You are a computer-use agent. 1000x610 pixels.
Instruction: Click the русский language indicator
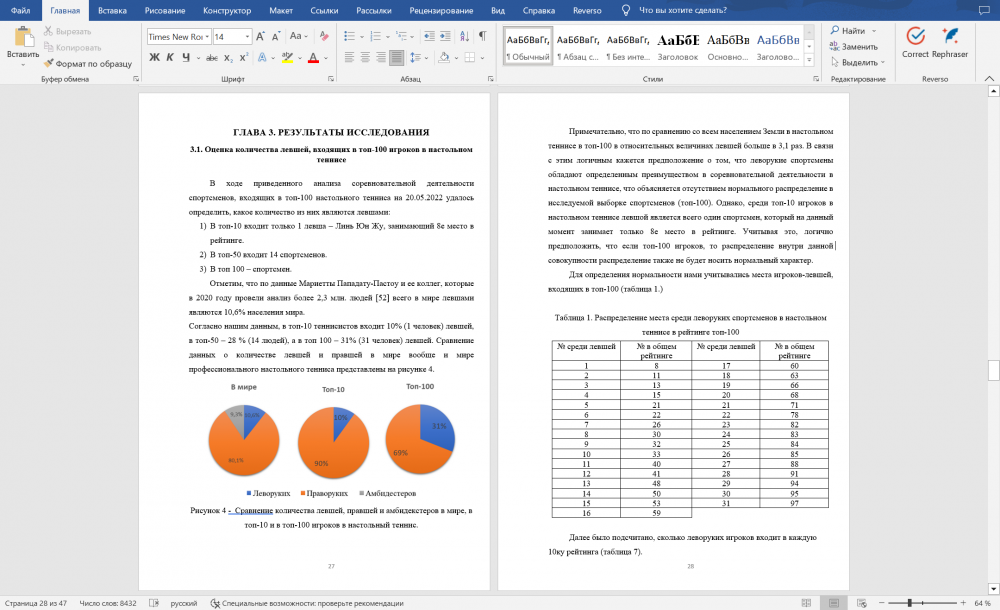click(x=184, y=603)
